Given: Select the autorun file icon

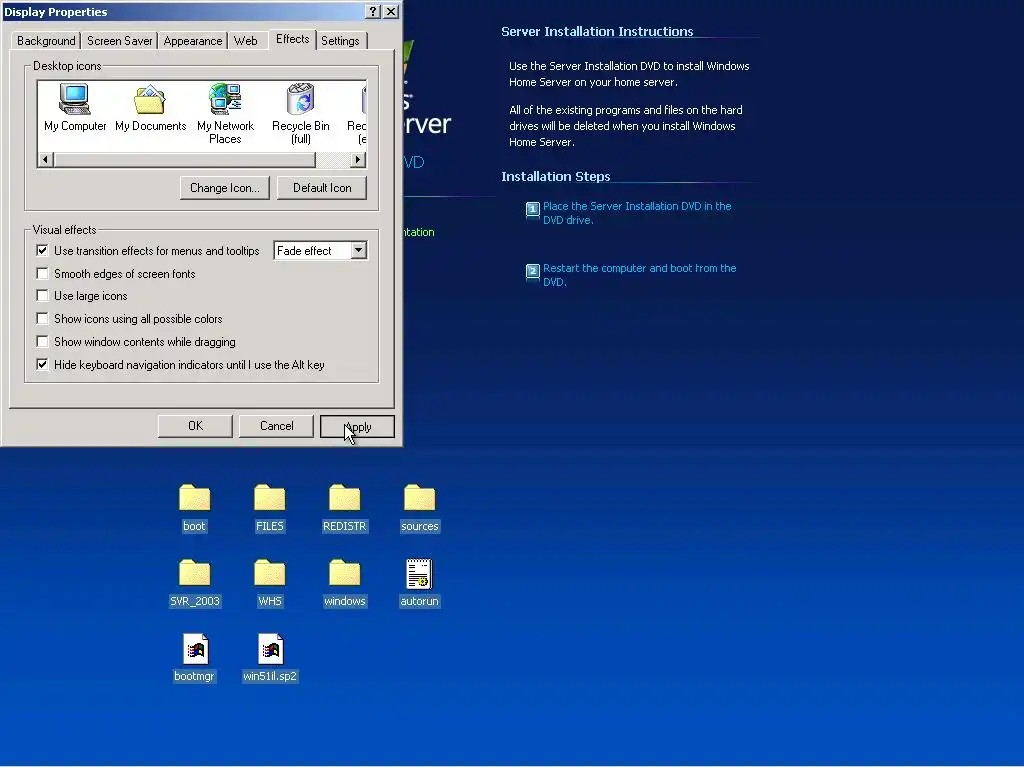Looking at the screenshot, I should (x=419, y=584).
